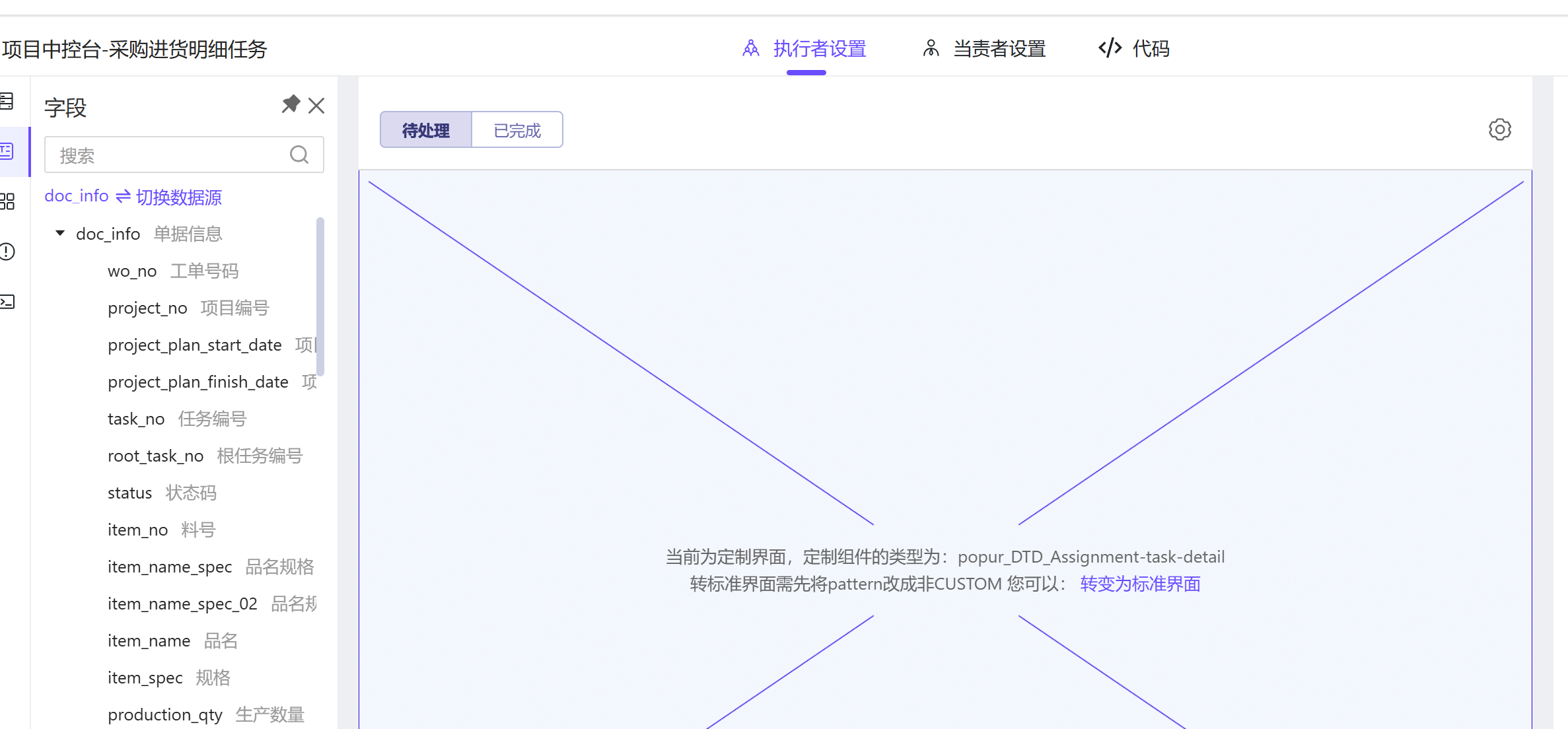Click the search magnifier icon
This screenshot has width=1568, height=729.
click(x=299, y=155)
